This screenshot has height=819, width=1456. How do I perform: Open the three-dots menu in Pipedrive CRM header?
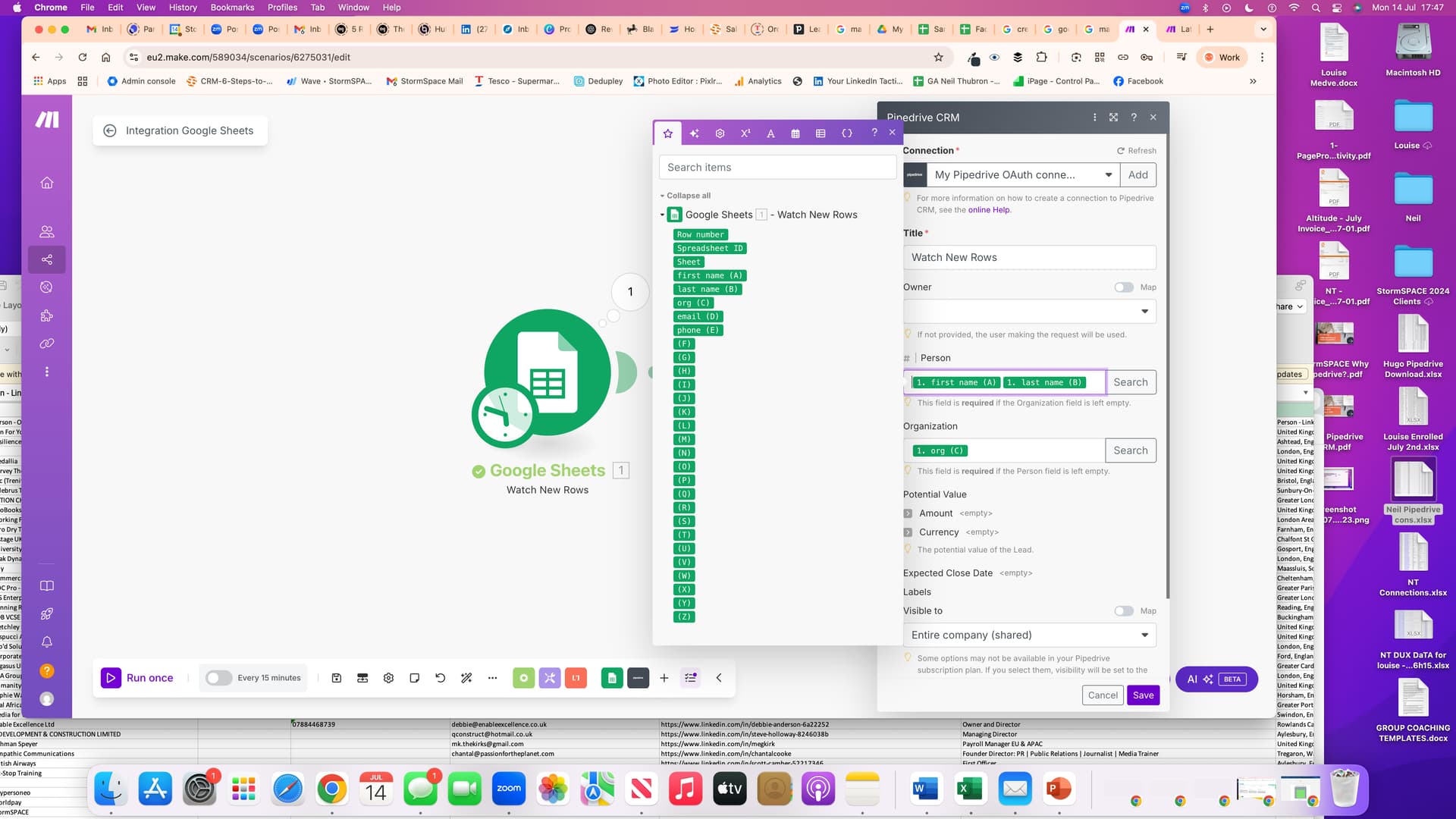point(1094,118)
